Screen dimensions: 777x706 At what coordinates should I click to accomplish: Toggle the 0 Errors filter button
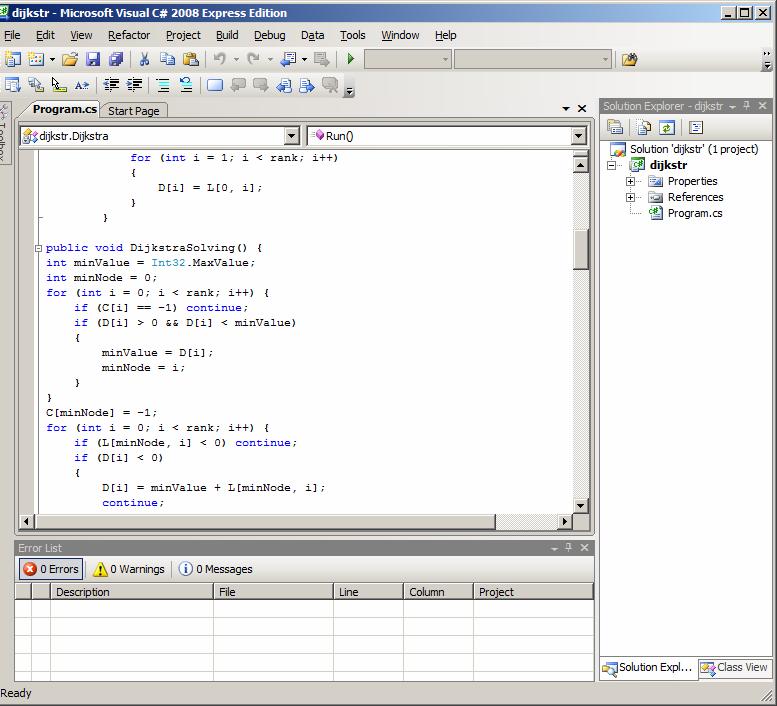(x=51, y=569)
